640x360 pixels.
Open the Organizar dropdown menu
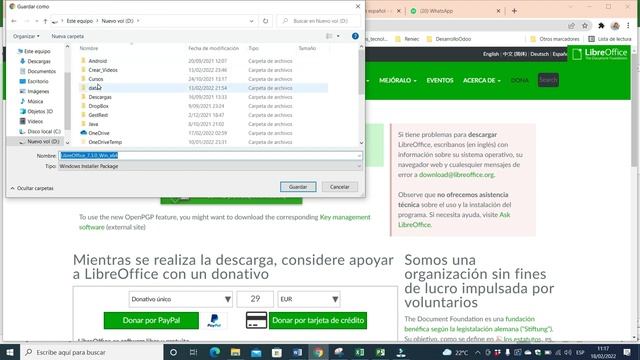coord(26,36)
